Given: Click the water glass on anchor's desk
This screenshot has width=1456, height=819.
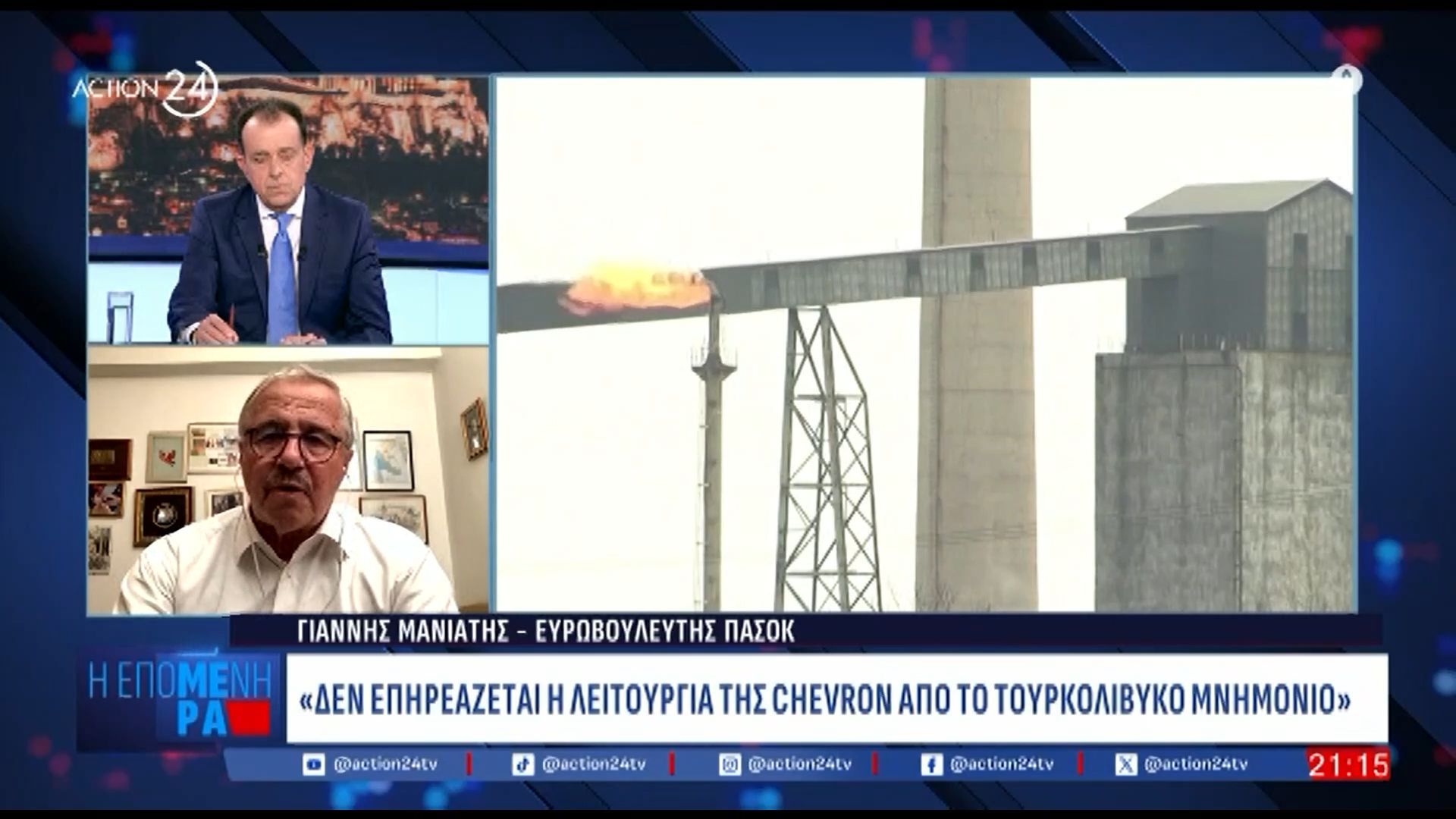Looking at the screenshot, I should click(120, 316).
